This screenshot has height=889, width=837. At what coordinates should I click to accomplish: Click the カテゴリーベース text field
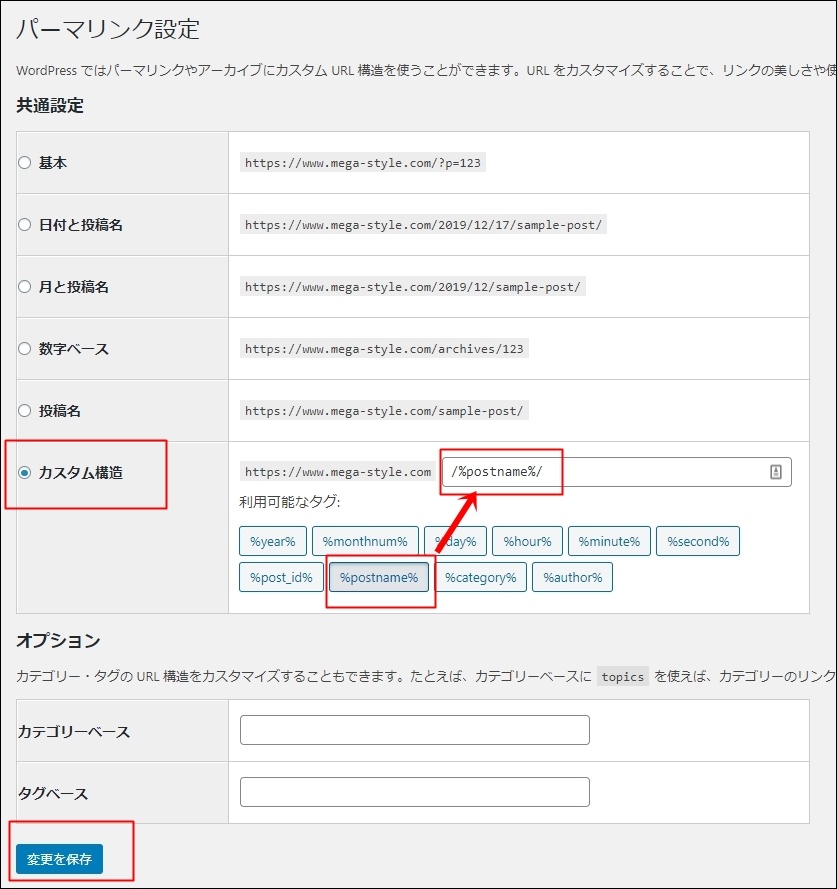(414, 730)
